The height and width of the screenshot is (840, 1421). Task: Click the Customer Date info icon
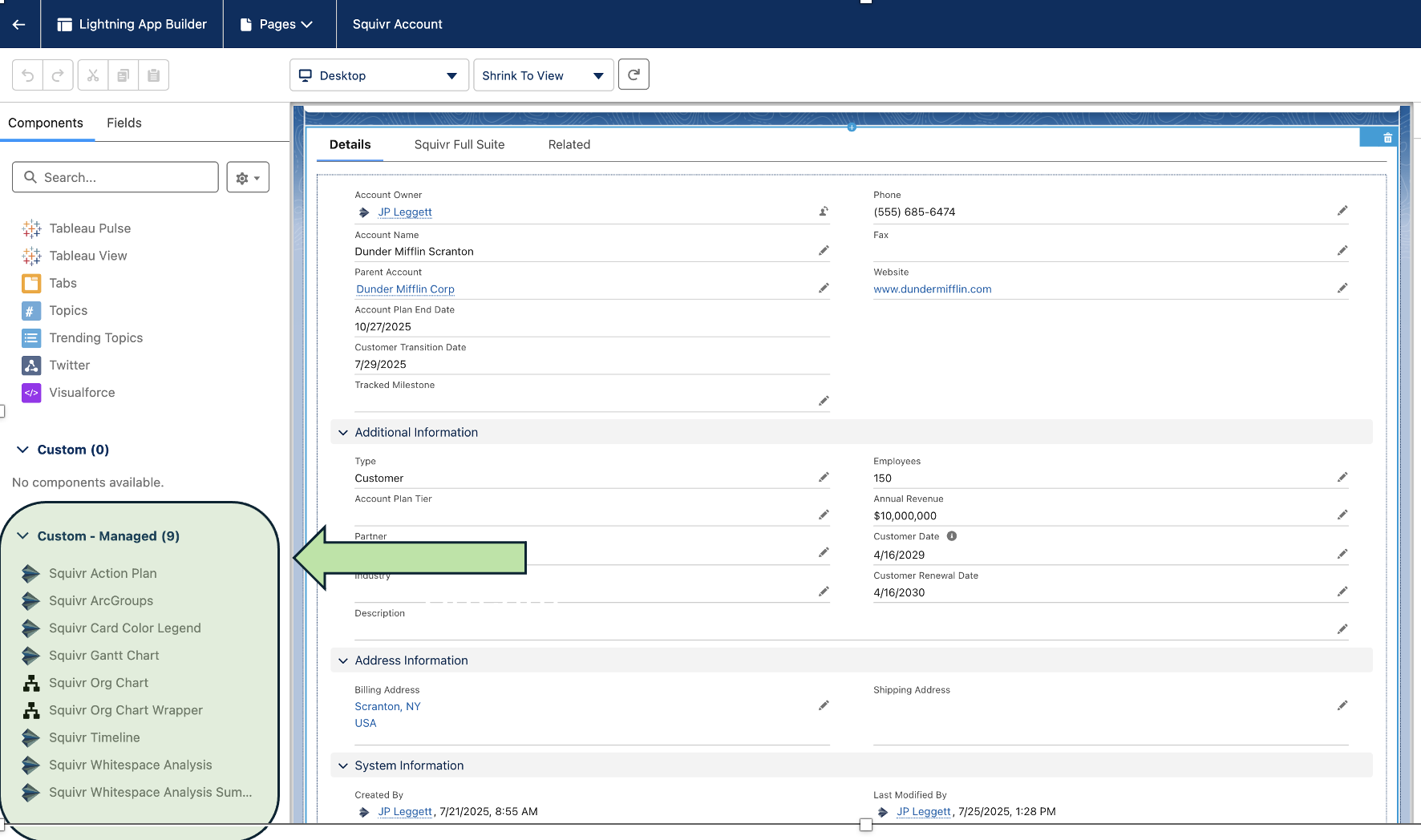click(x=952, y=536)
